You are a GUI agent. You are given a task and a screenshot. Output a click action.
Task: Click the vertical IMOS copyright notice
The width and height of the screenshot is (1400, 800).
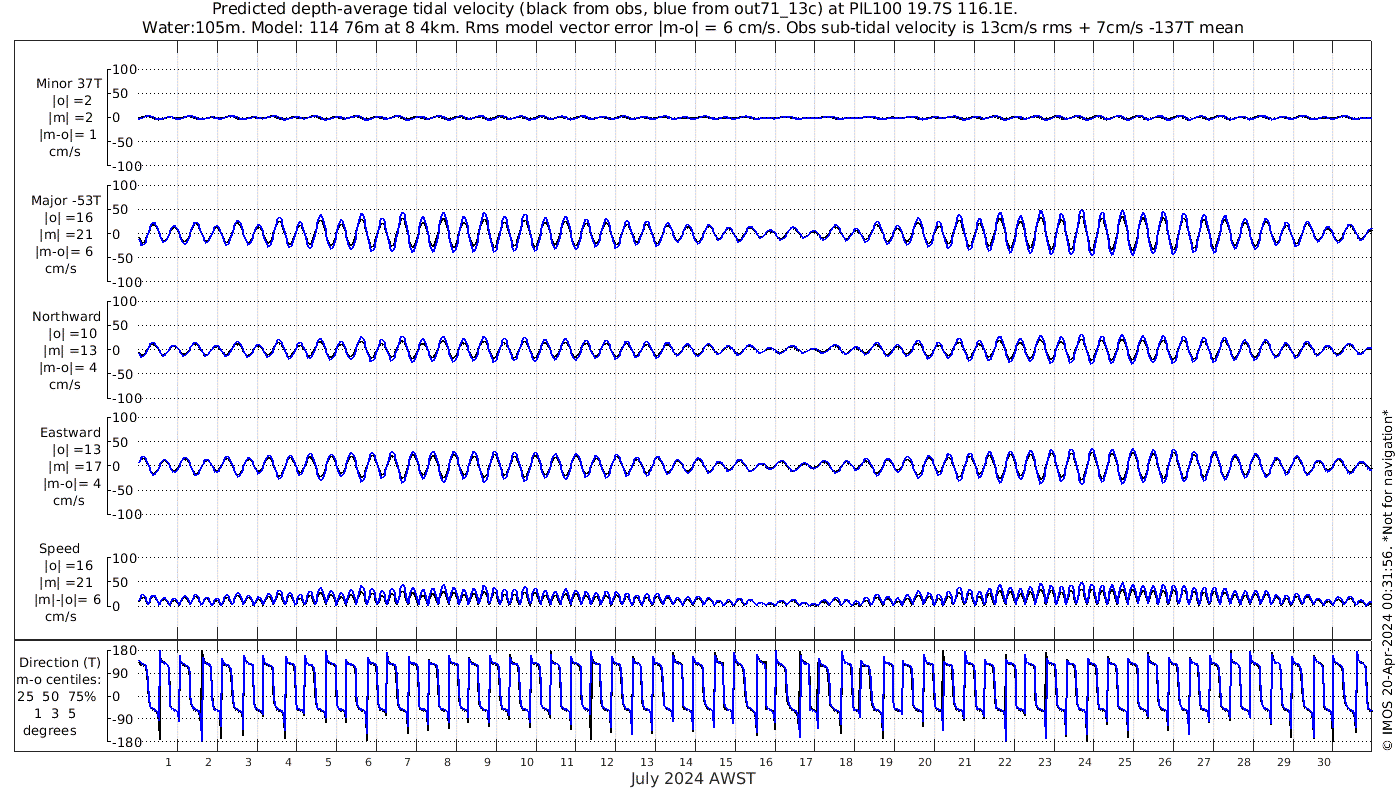click(1387, 580)
